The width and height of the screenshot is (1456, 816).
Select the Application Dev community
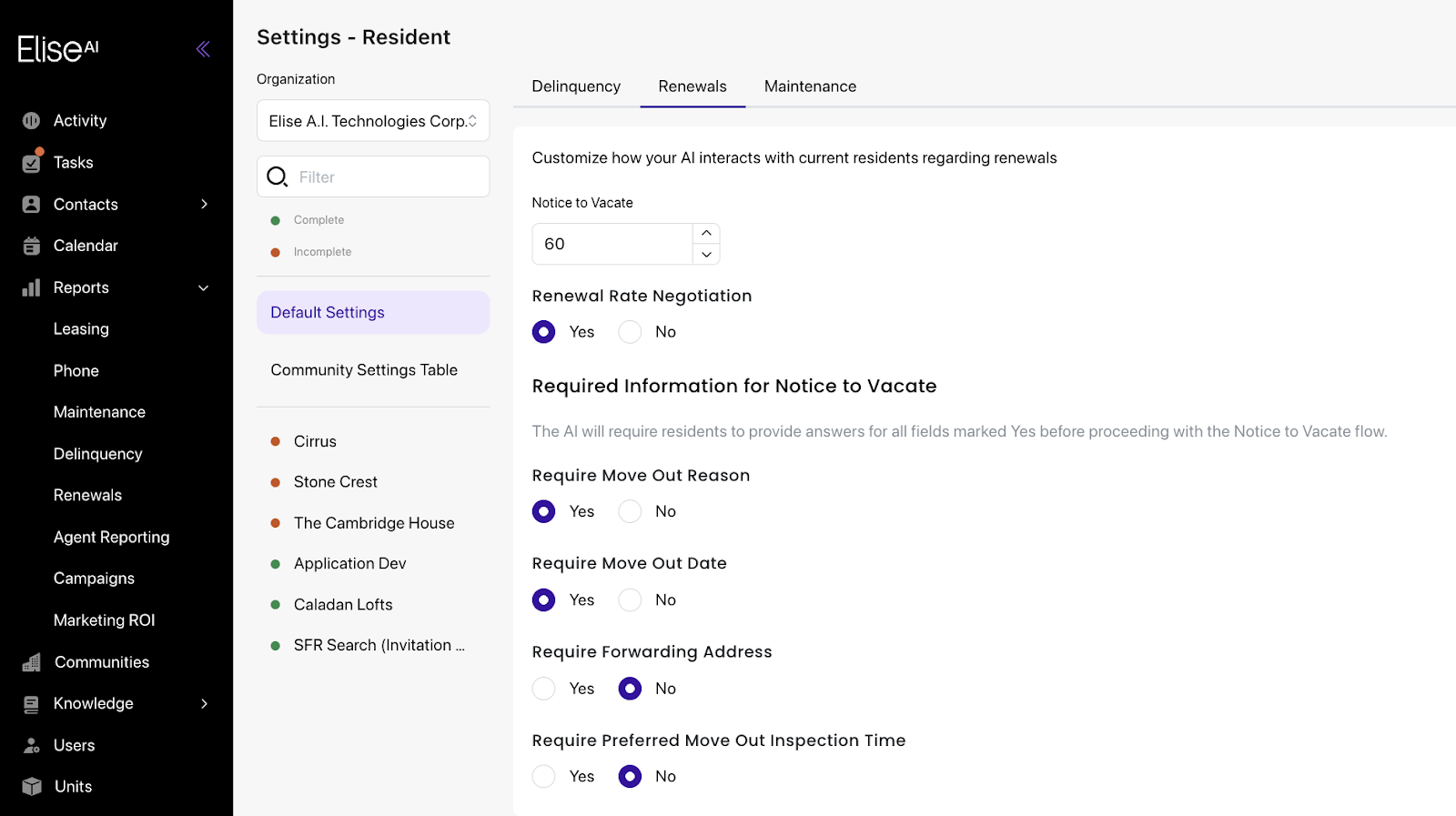(x=350, y=564)
